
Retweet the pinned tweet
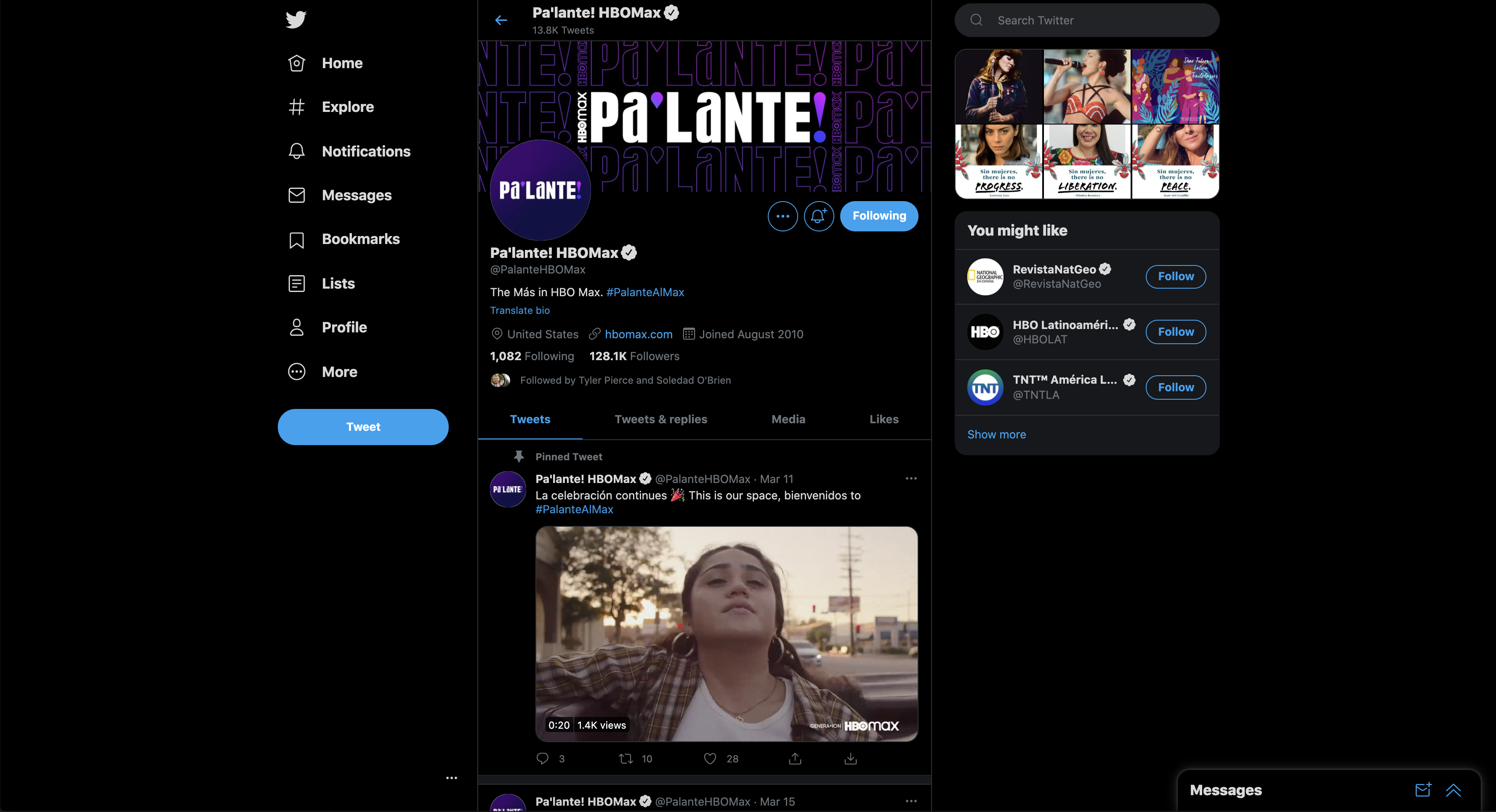(x=626, y=758)
